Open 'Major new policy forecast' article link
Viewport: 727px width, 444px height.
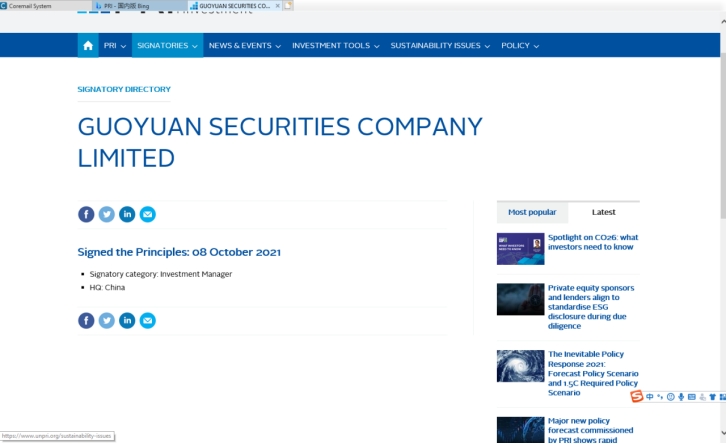pyautogui.click(x=590, y=430)
